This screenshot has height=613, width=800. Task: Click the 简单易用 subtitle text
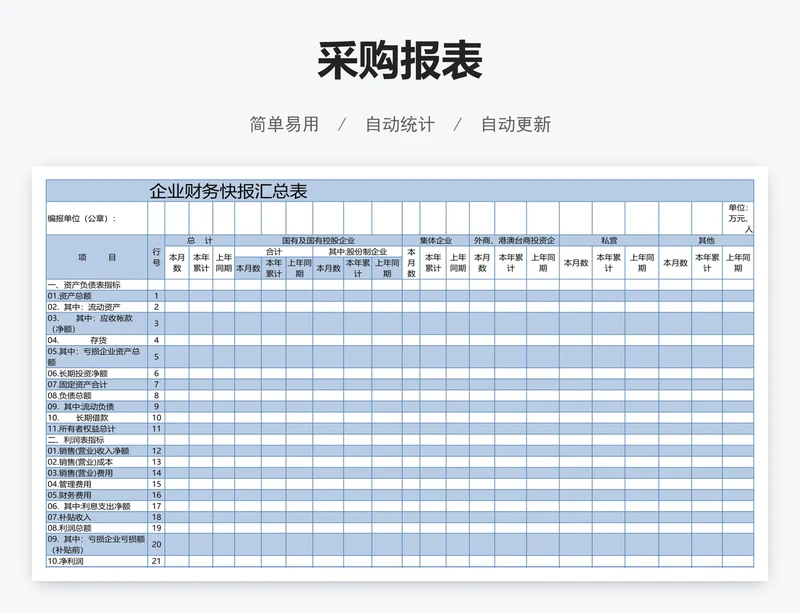point(284,124)
